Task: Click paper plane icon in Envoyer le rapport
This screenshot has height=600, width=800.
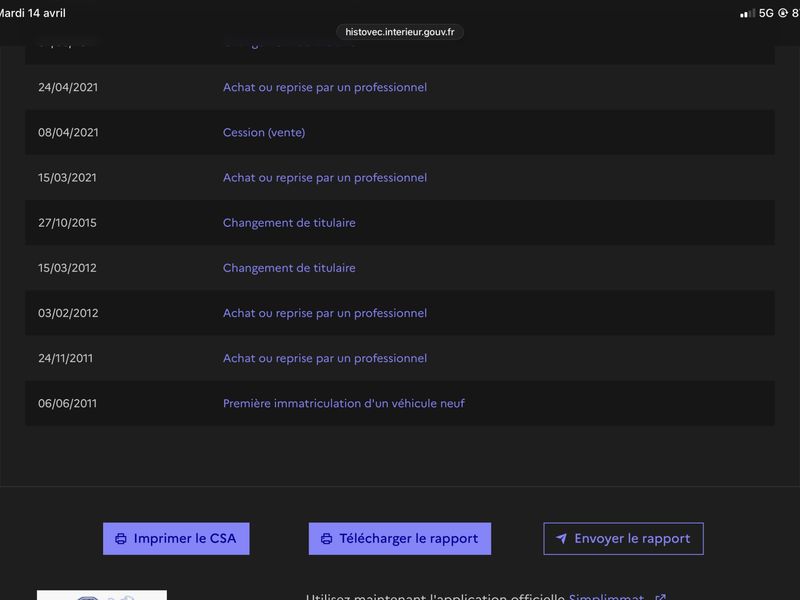Action: point(561,538)
